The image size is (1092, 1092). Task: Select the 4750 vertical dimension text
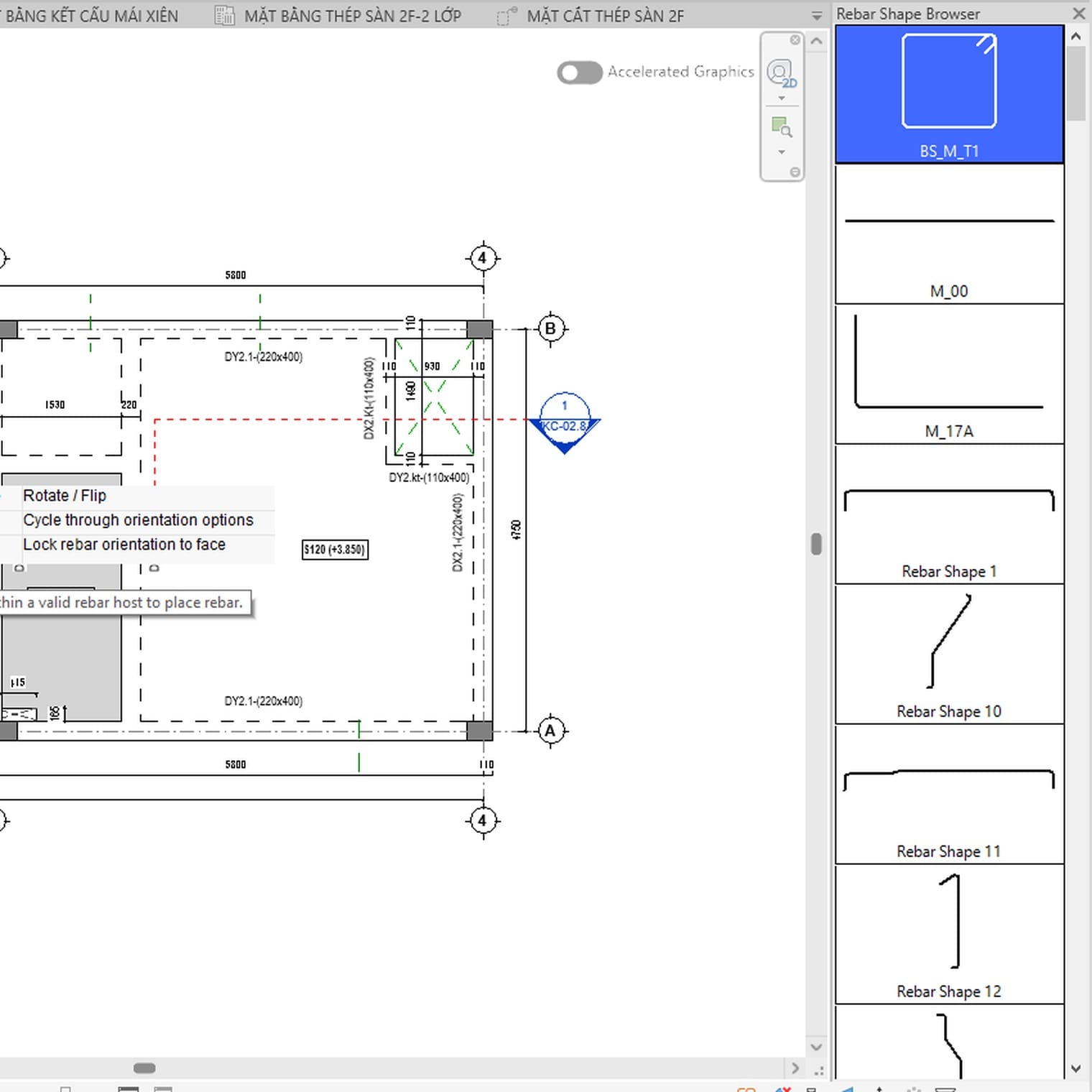pyautogui.click(x=516, y=530)
